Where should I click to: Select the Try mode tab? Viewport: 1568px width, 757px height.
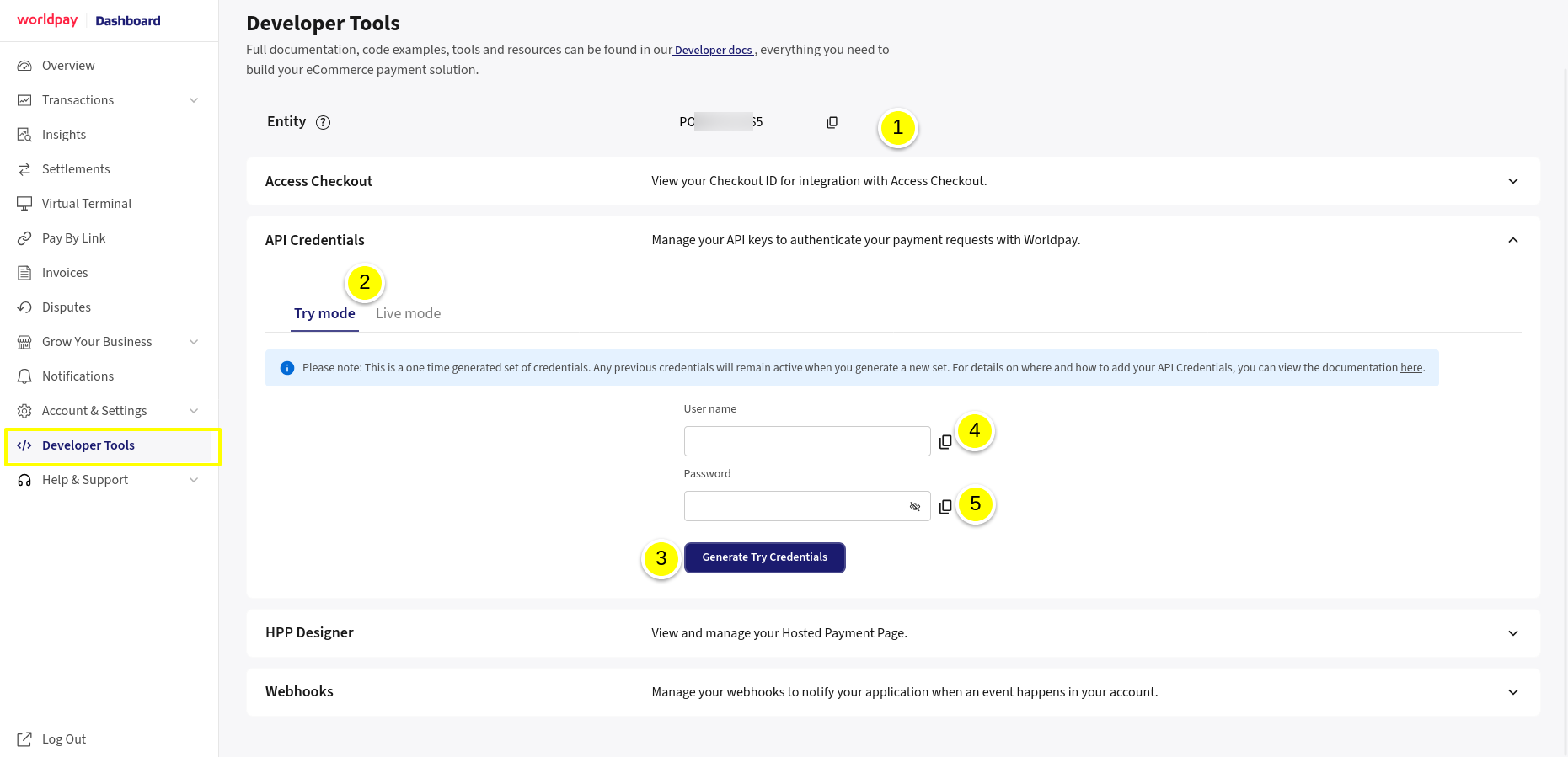coord(324,313)
